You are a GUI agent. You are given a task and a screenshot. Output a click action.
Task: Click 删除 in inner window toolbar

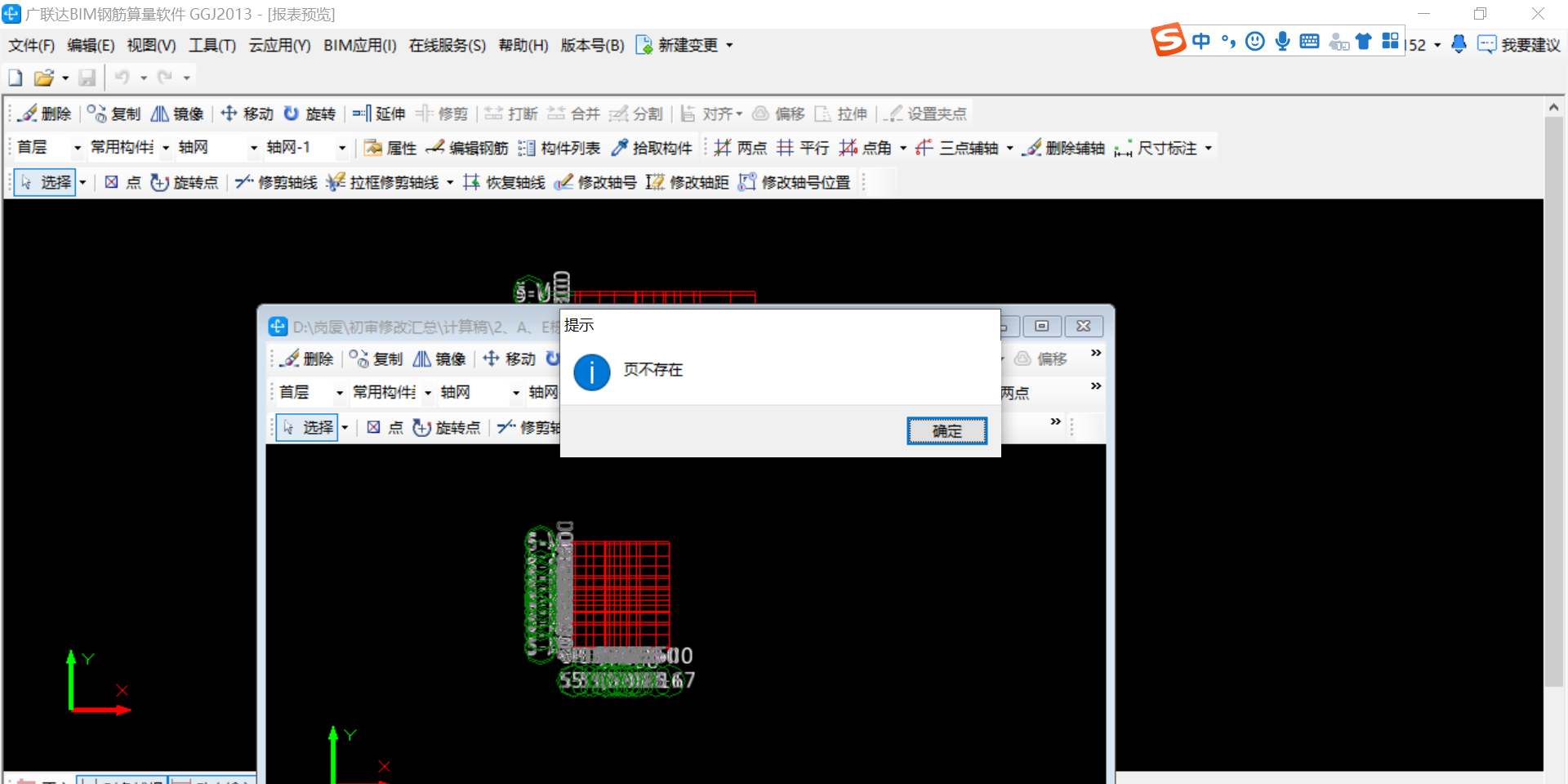[x=307, y=359]
